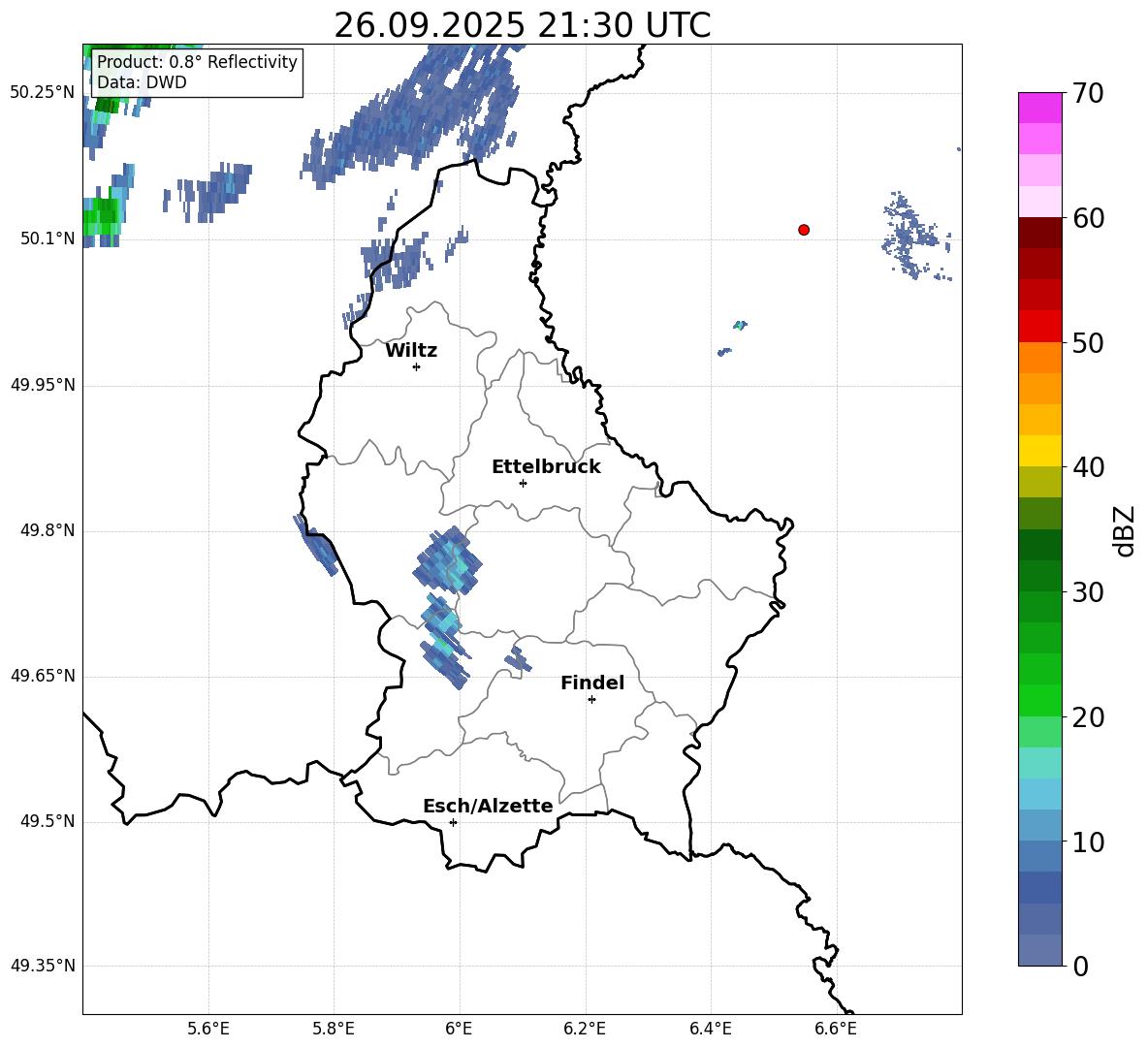Click the colorbar value 70
Viewport: 1148px width, 1048px height.
pyautogui.click(x=1089, y=93)
